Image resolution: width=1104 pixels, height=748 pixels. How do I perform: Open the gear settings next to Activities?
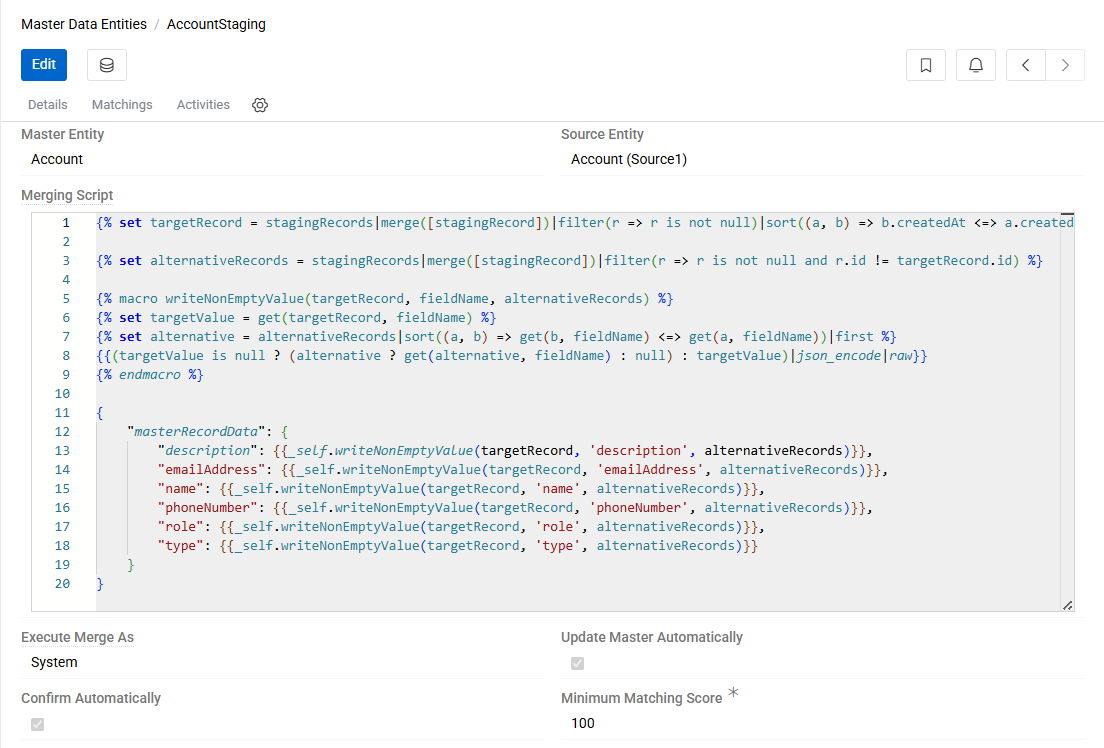[260, 105]
